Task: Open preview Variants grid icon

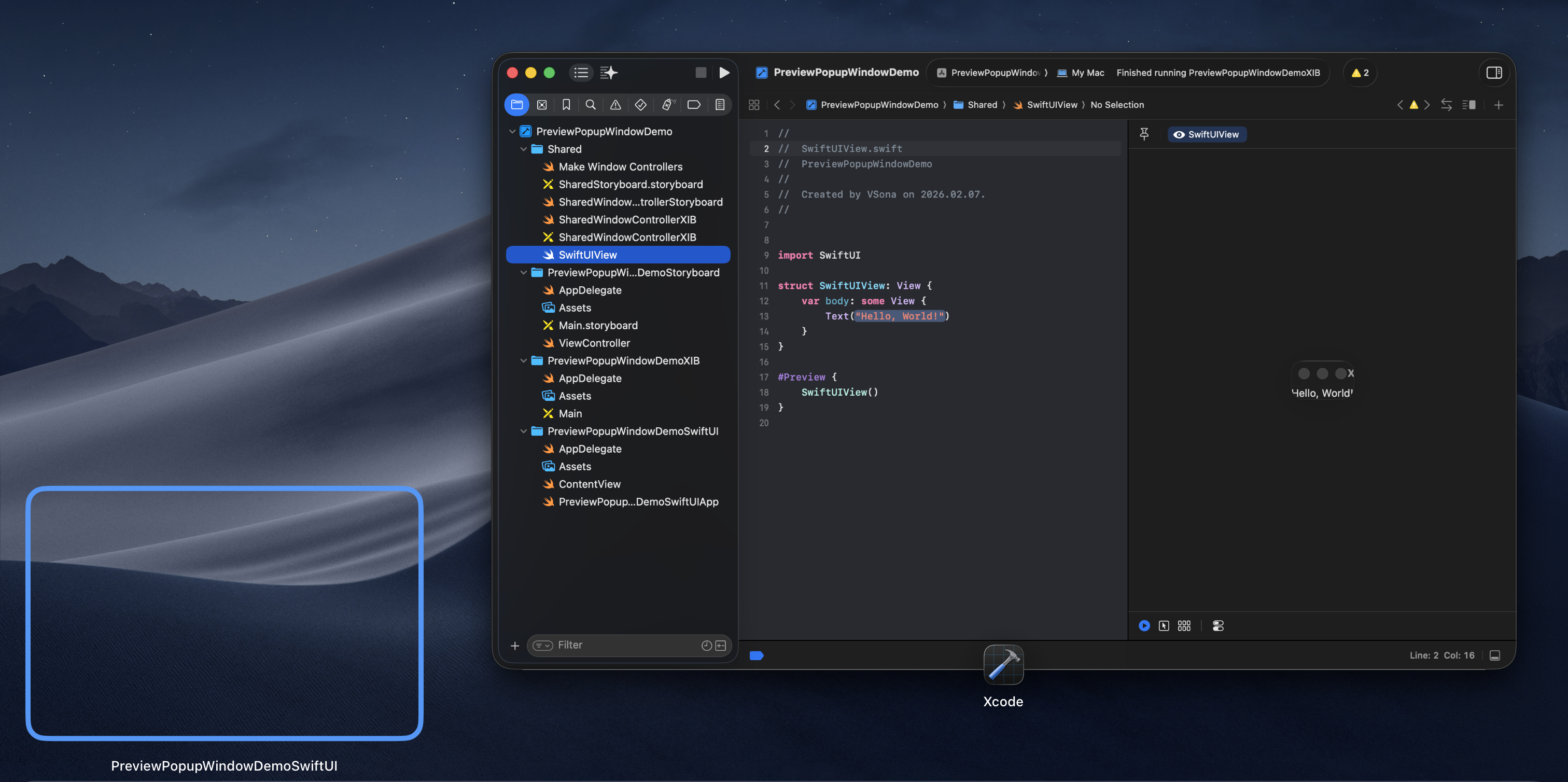Action: [x=1184, y=625]
